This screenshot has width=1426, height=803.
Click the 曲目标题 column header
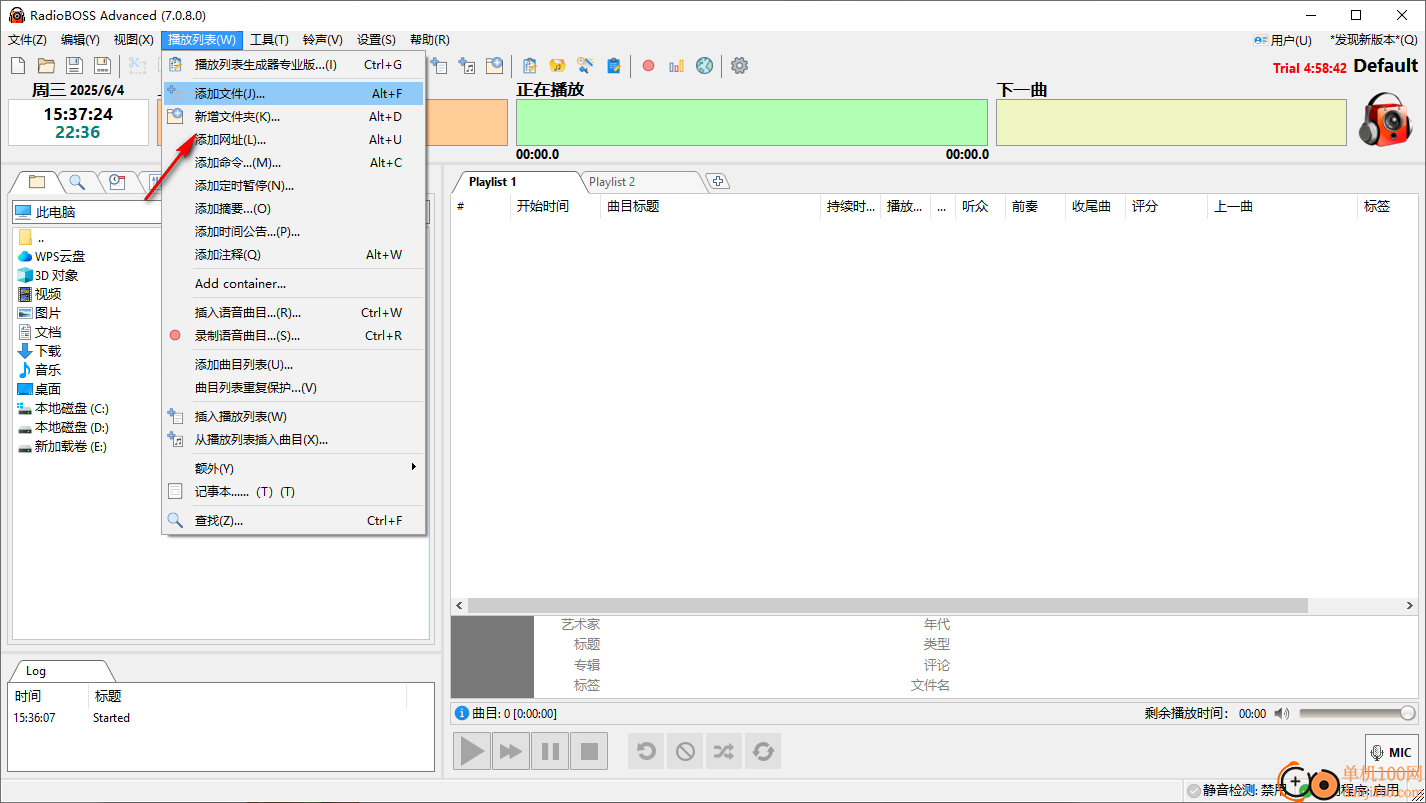tap(709, 207)
